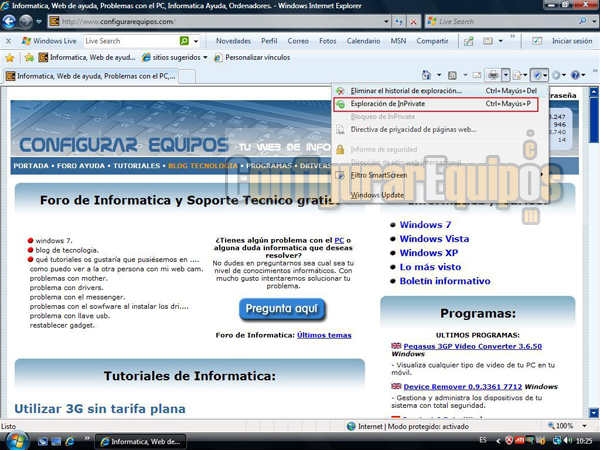The width and height of the screenshot is (600, 450).
Task: Click the magnifier search icon in Live Search
Action: [582, 21]
